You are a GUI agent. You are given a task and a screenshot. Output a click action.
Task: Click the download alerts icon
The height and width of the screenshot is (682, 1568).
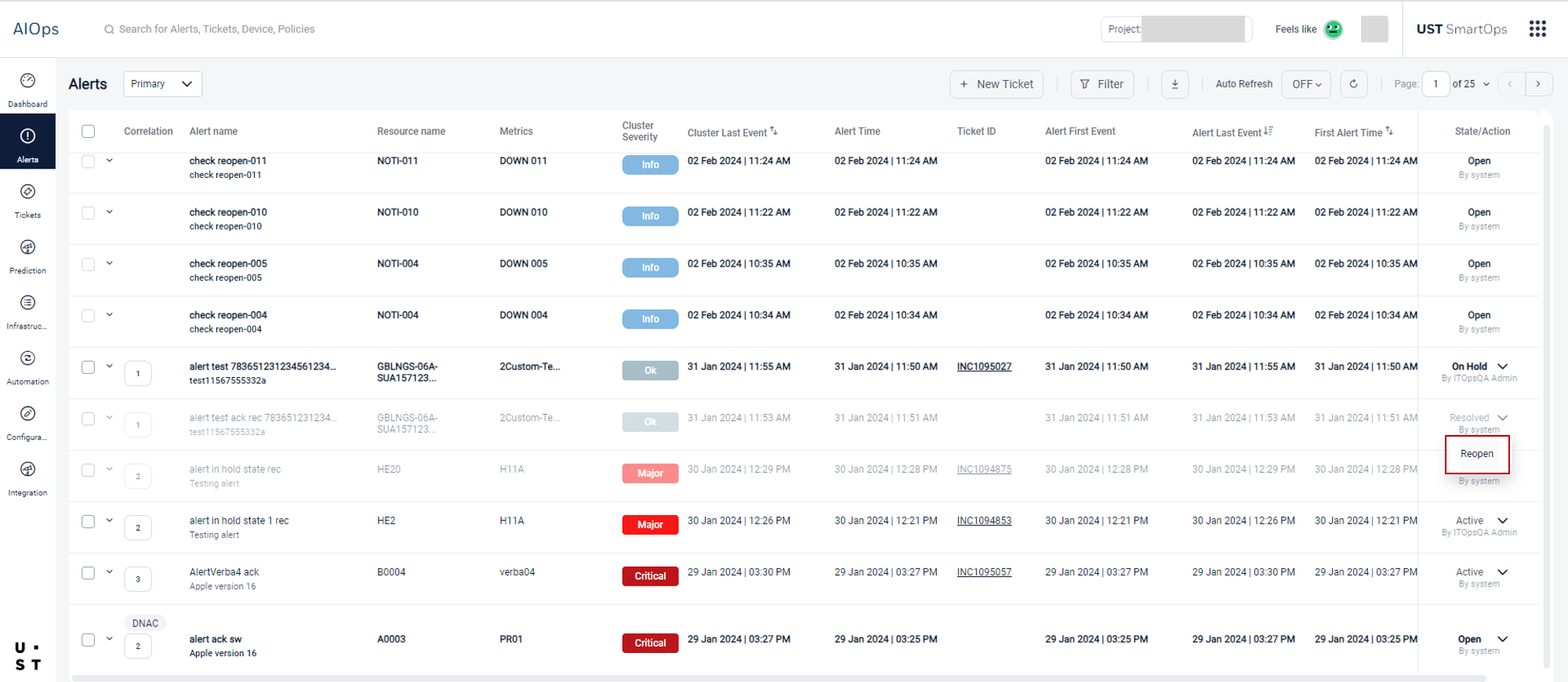coord(1174,84)
